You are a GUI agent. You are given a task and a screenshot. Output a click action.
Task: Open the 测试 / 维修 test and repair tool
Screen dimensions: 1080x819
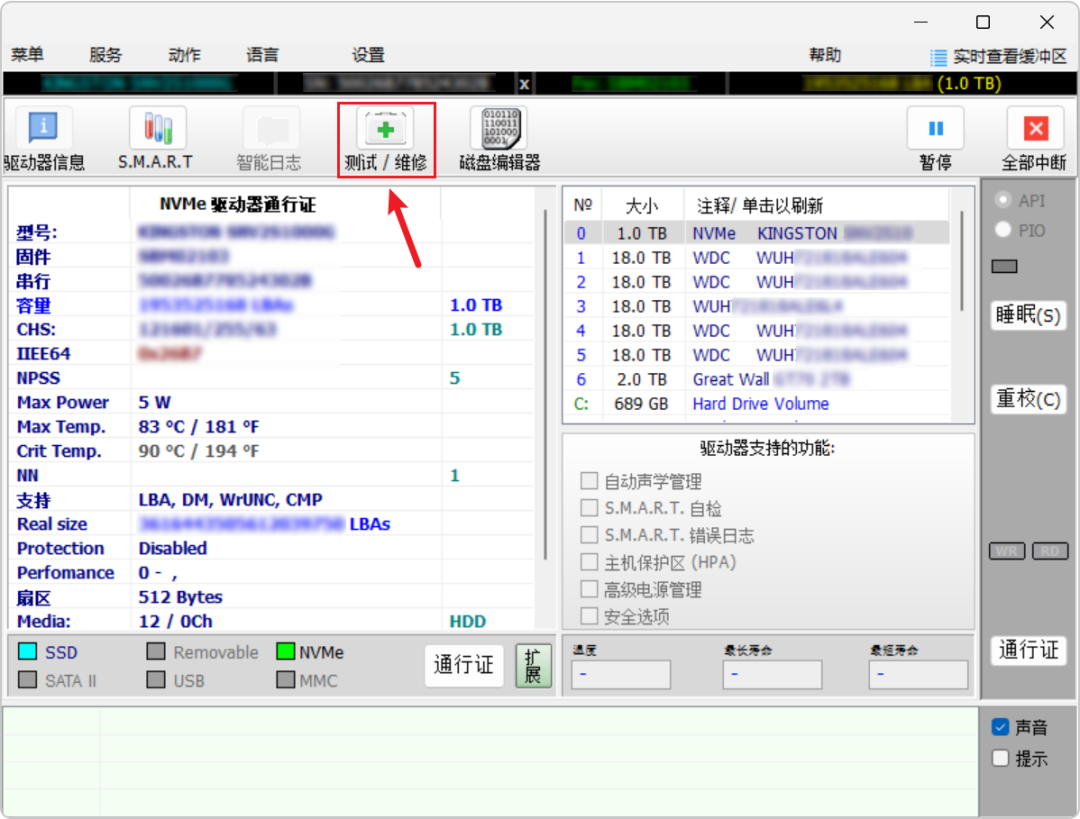coord(386,139)
